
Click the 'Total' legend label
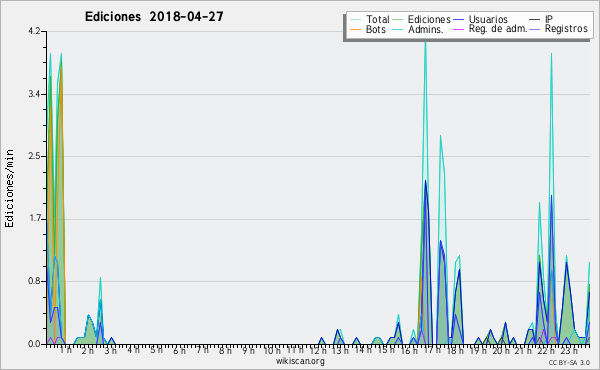click(377, 19)
